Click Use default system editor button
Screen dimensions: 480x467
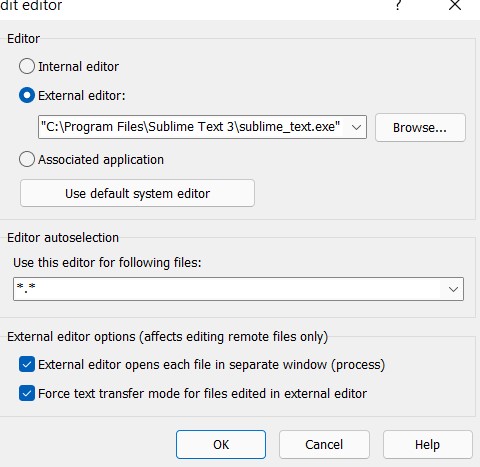[x=137, y=193]
